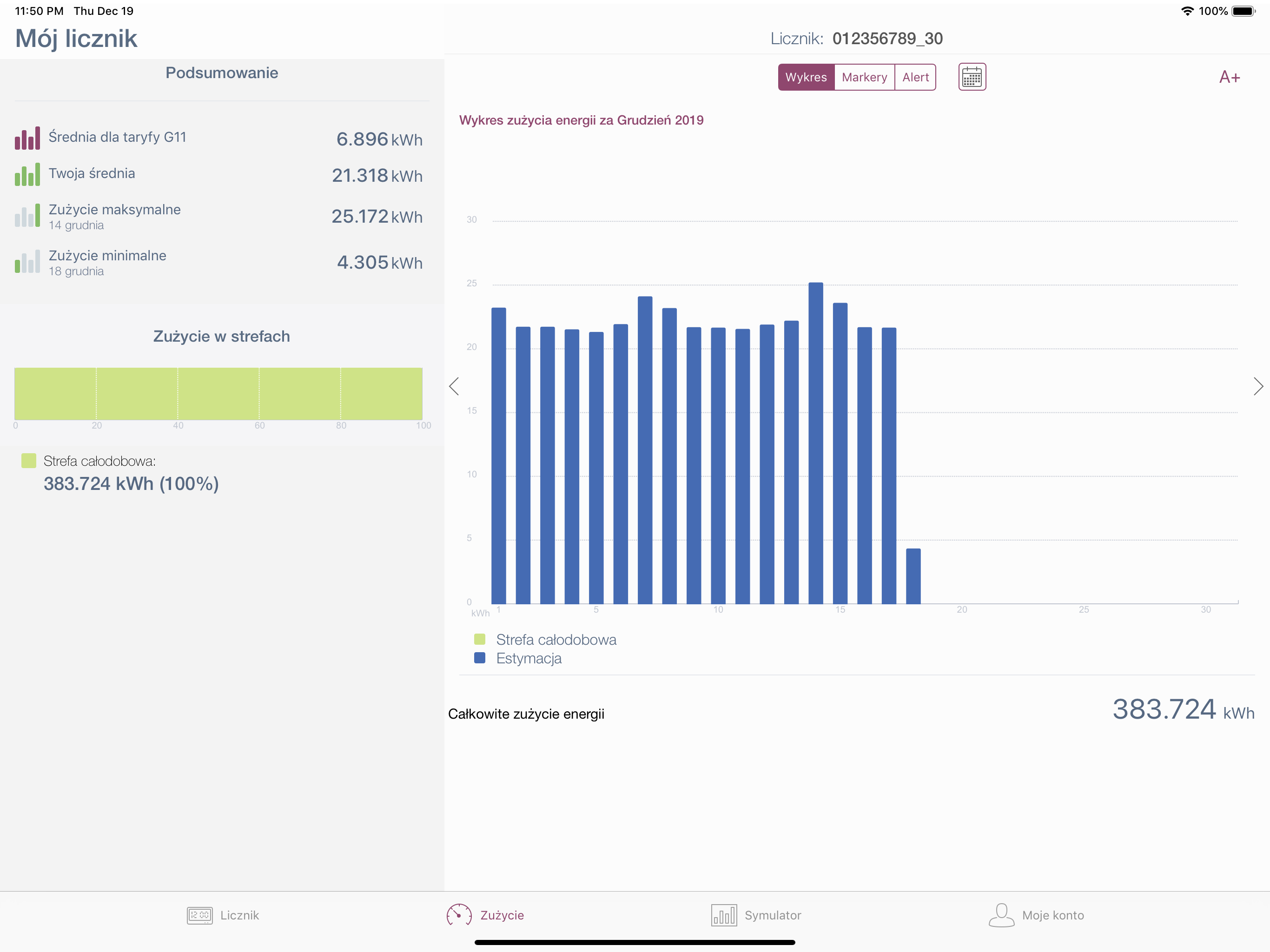Select the shortest chart bar for day 18
Screen dimensions: 1270x952
(x=913, y=576)
